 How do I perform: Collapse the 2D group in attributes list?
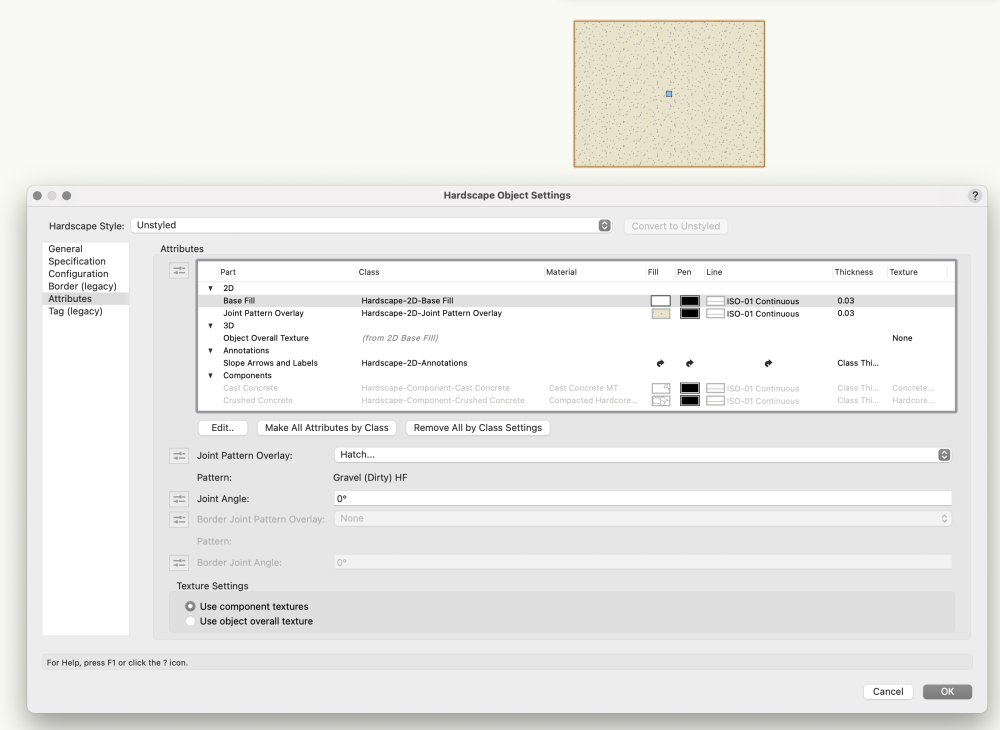pos(211,288)
